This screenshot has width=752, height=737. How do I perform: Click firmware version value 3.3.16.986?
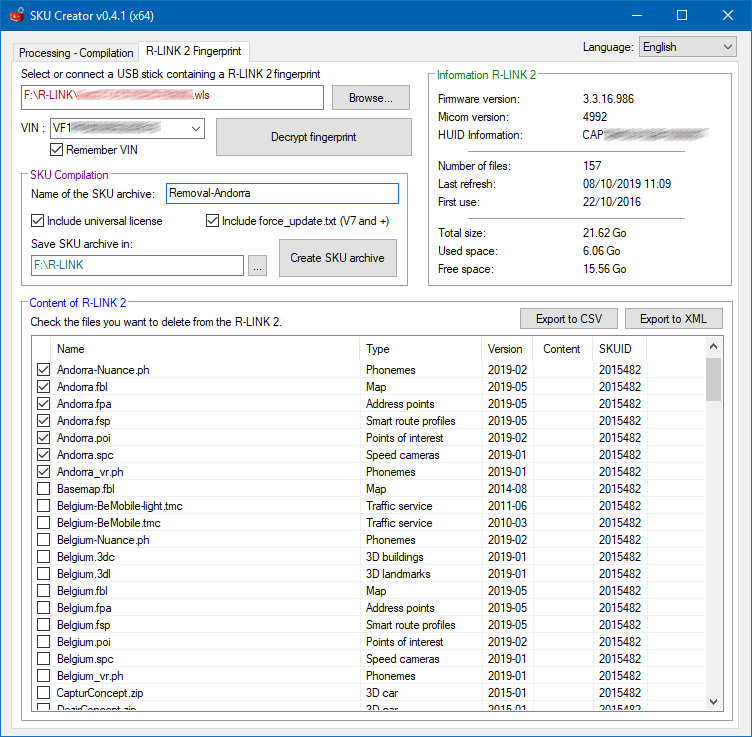pyautogui.click(x=608, y=99)
